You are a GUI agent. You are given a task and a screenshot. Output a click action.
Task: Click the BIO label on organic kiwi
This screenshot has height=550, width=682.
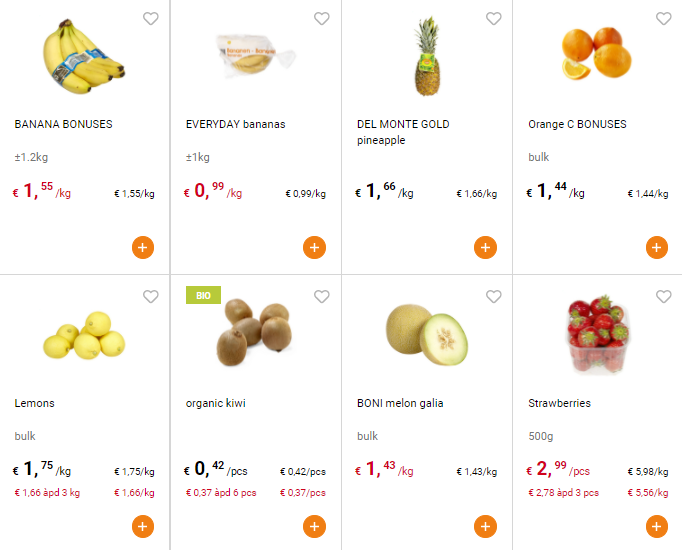[x=203, y=295]
